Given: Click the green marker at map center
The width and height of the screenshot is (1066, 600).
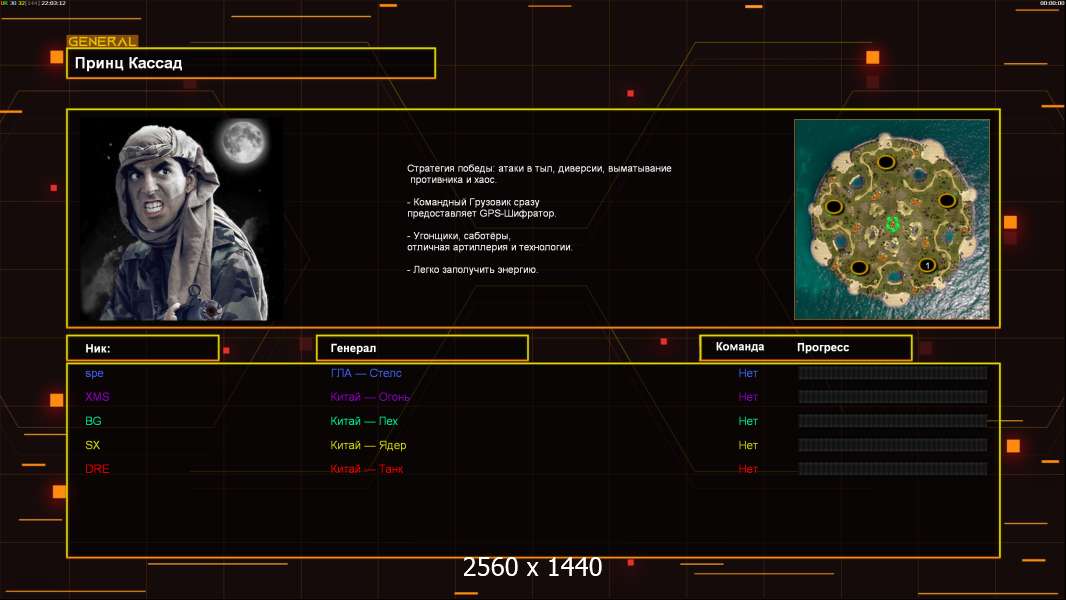Looking at the screenshot, I should (x=893, y=224).
